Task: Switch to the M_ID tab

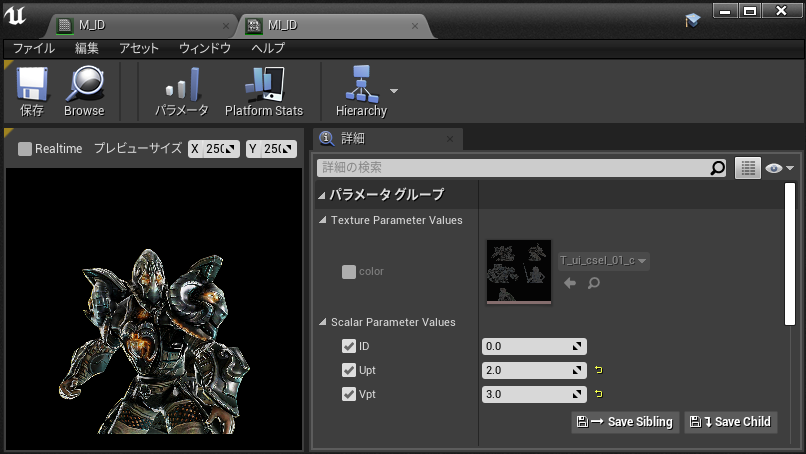Action: click(x=141, y=25)
